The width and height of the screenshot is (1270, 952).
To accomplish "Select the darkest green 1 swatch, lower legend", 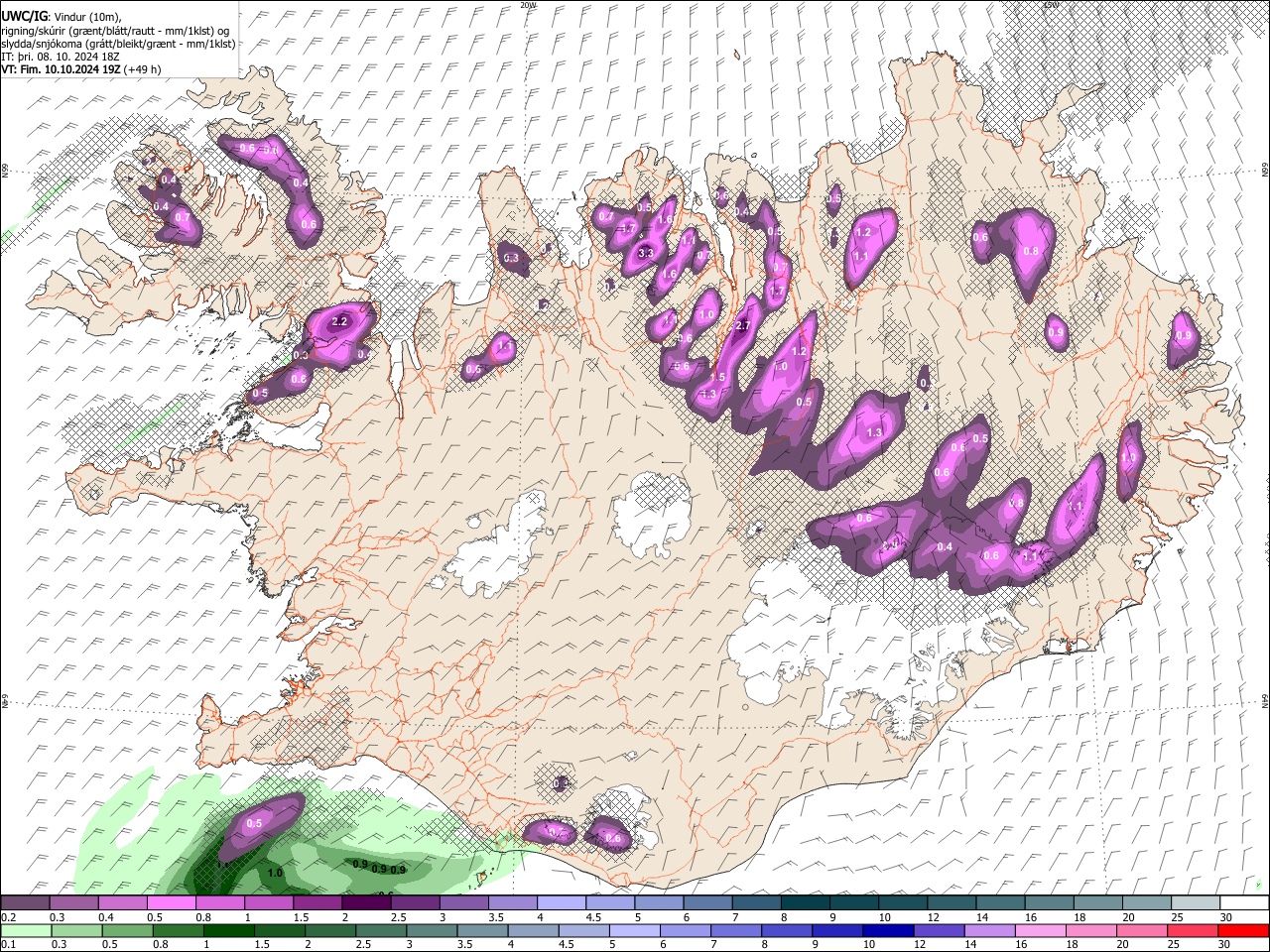I will click(x=229, y=930).
